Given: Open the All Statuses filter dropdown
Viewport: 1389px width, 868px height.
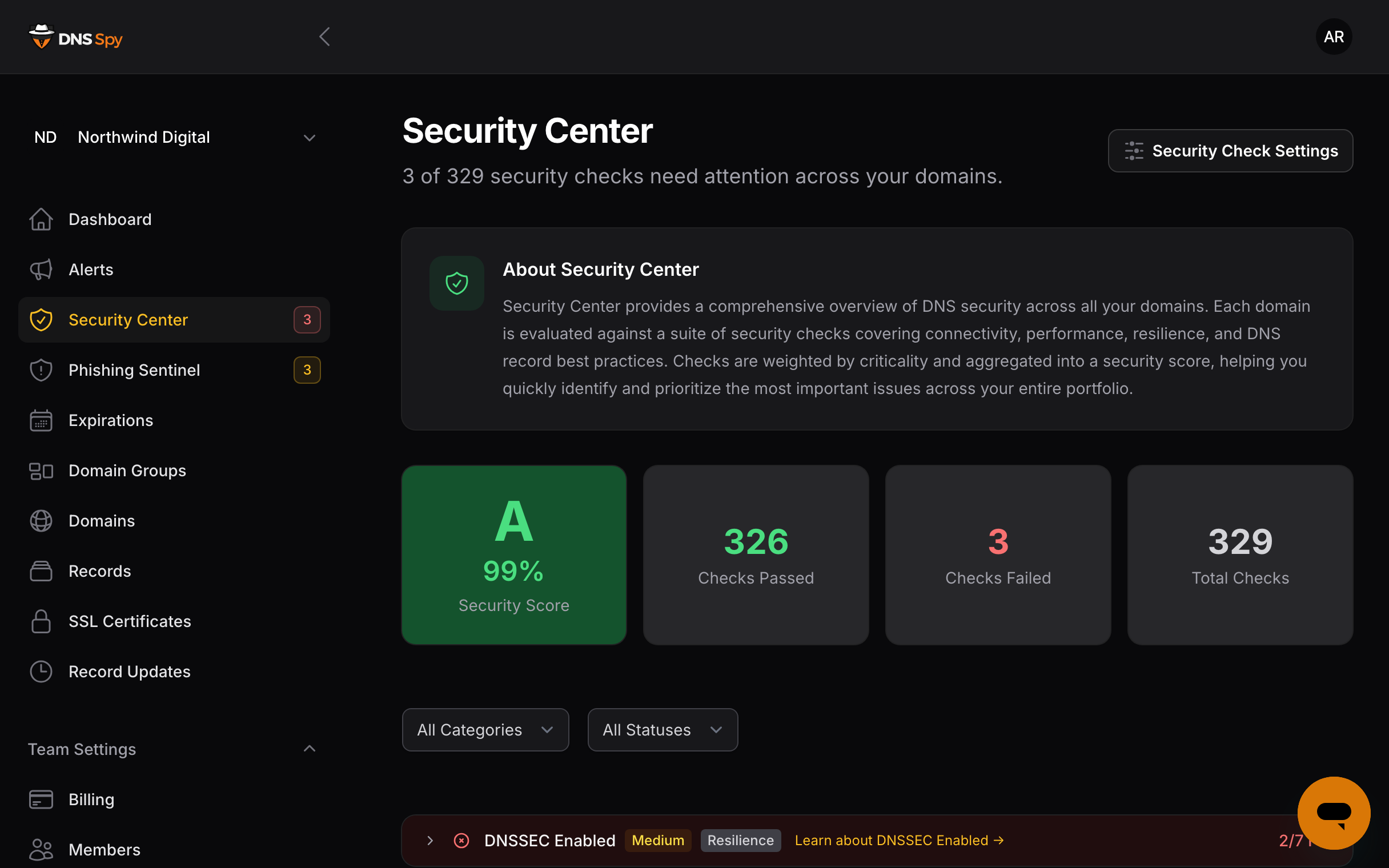Looking at the screenshot, I should (x=663, y=730).
